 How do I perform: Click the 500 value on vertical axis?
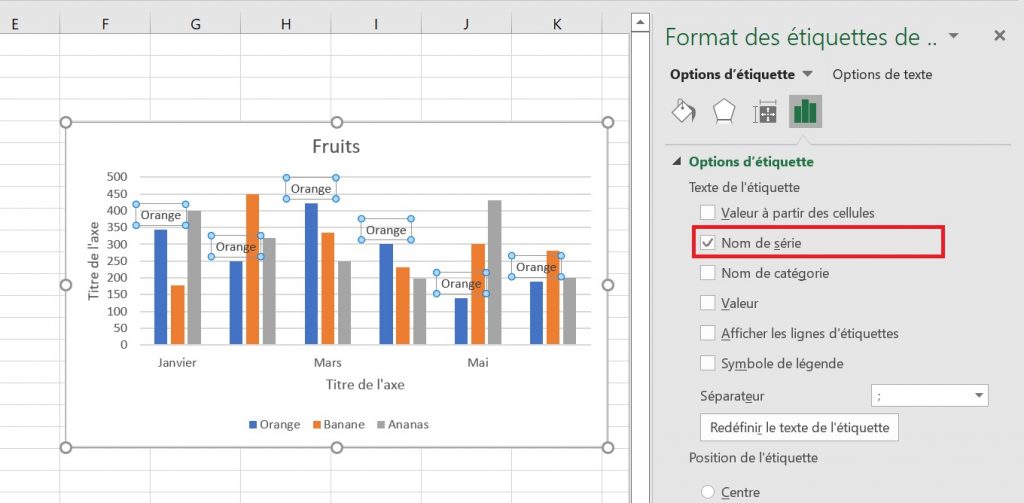pyautogui.click(x=117, y=176)
